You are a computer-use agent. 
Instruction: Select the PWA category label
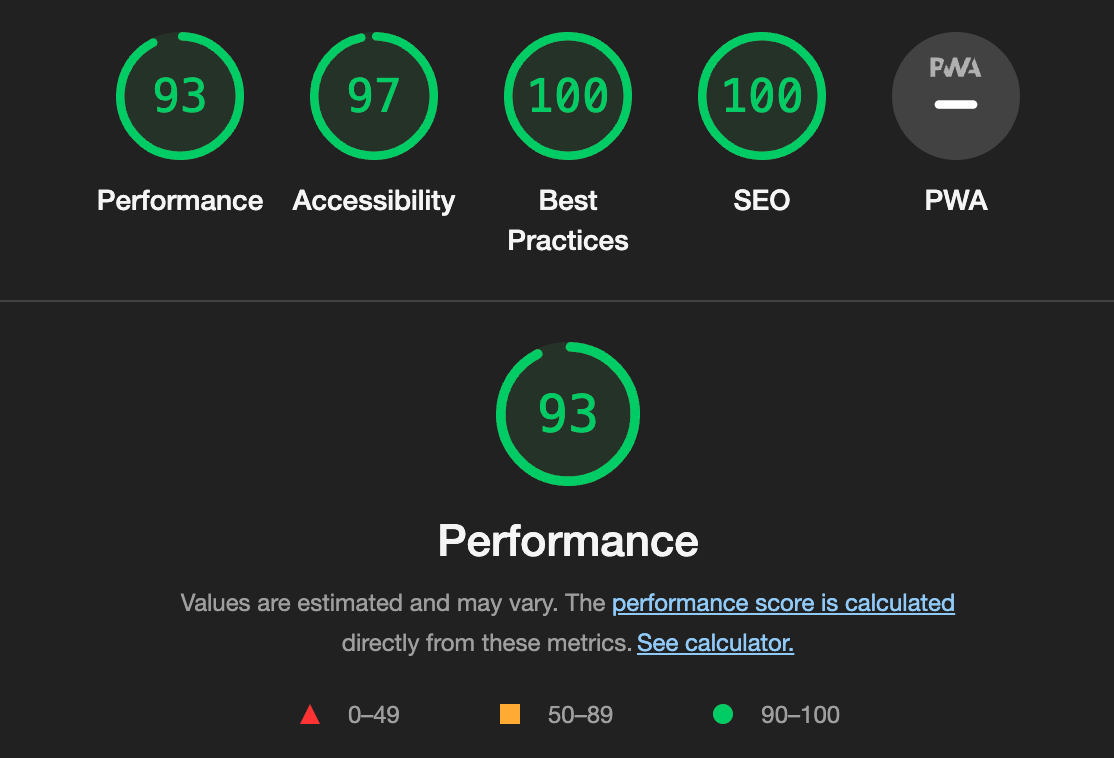pyautogui.click(x=956, y=201)
